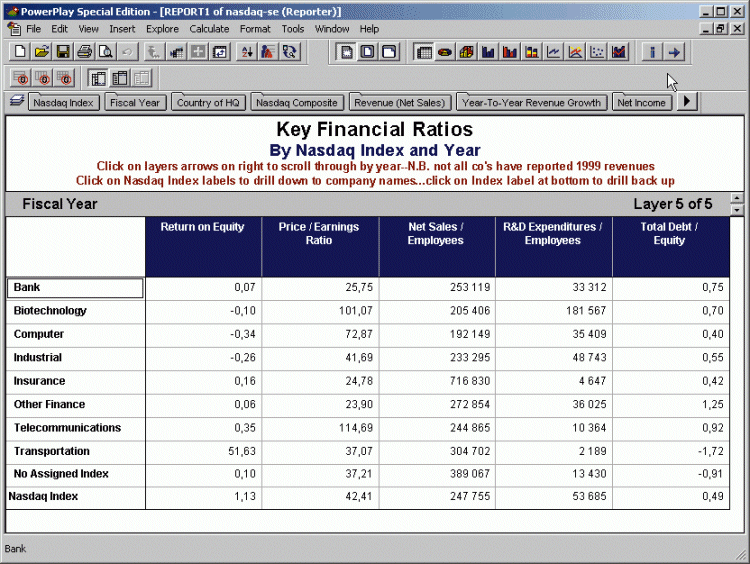The image size is (750, 564).
Task: Click the hide/show categories icon beside the plus
Action: 176,52
